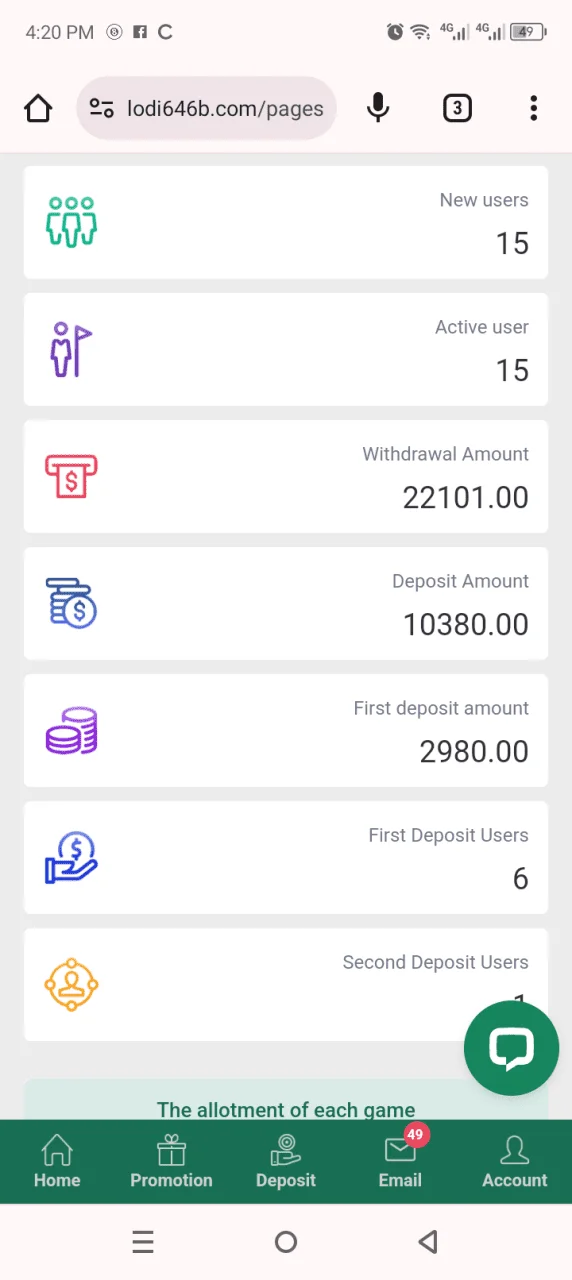
Task: Tap the Deposit Amount coins icon
Action: coord(71,603)
